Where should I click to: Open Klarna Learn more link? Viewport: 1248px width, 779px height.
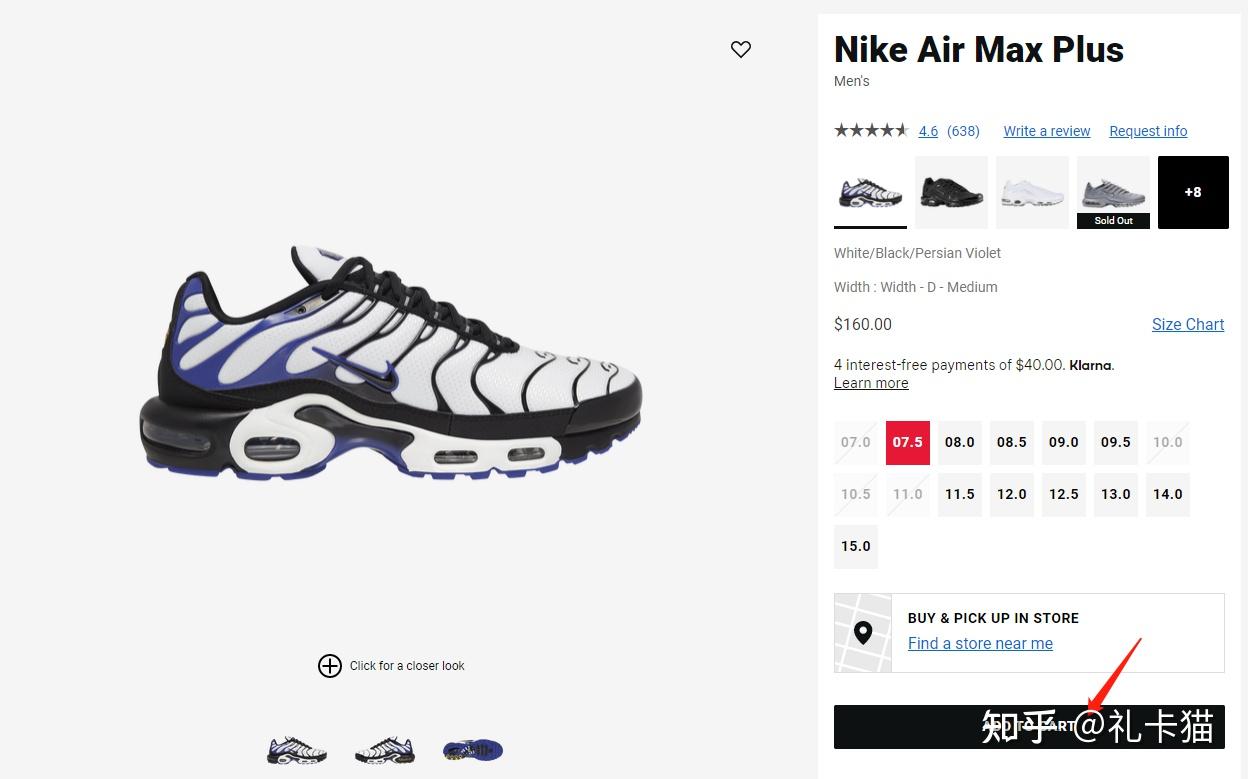point(871,383)
